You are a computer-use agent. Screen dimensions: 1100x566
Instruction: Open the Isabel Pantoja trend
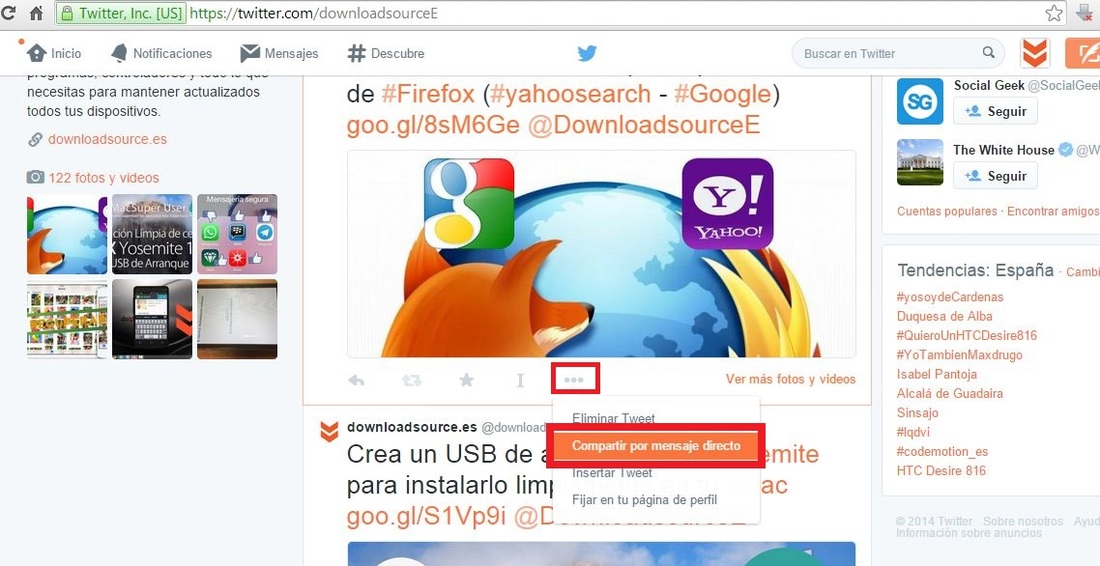[937, 374]
